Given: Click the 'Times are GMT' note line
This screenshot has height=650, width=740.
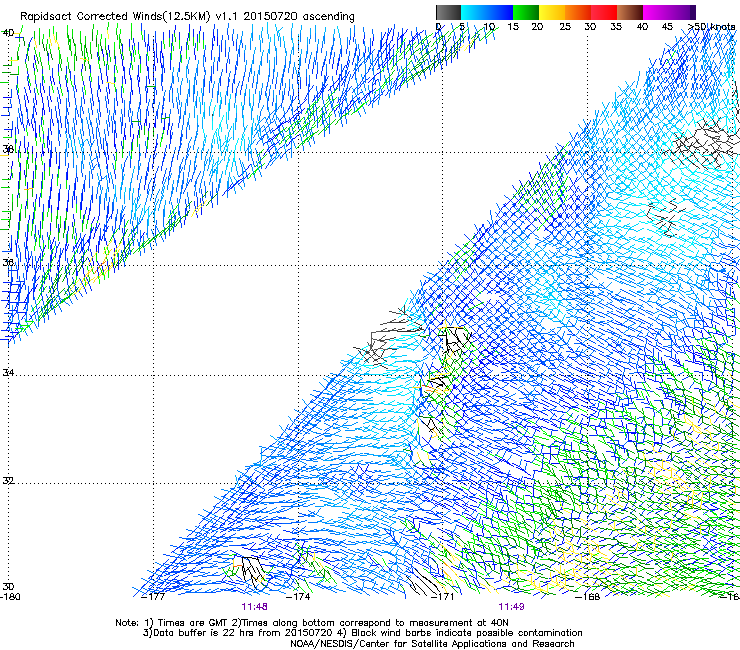Looking at the screenshot, I should tap(312, 623).
